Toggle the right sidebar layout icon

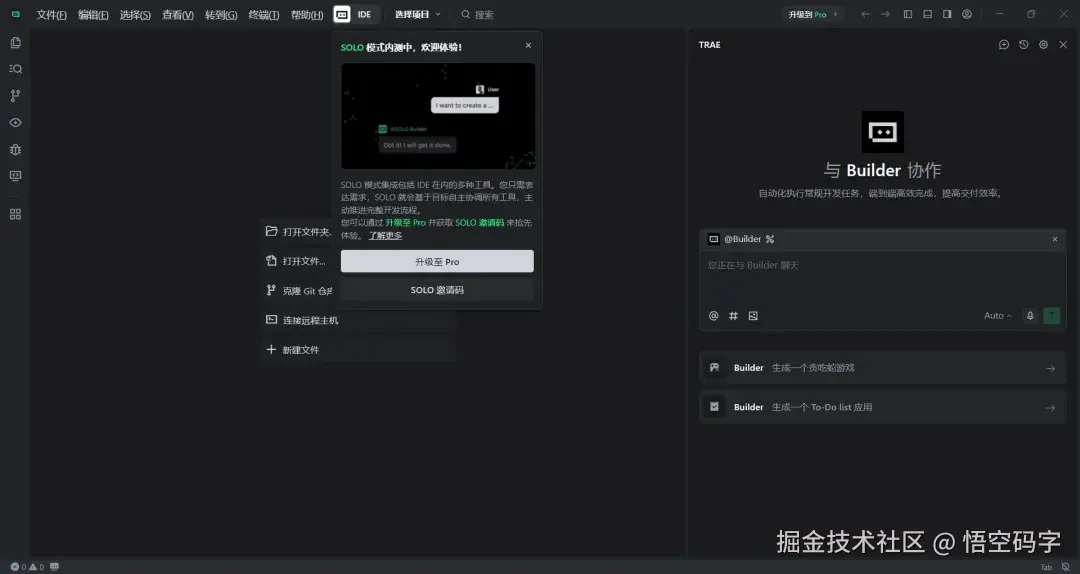tap(947, 14)
